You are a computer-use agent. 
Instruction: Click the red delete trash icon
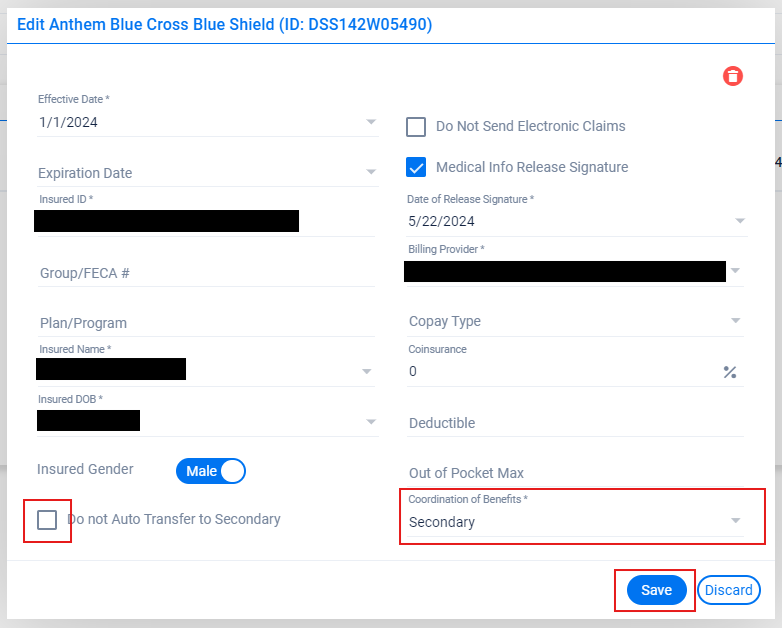pos(733,76)
